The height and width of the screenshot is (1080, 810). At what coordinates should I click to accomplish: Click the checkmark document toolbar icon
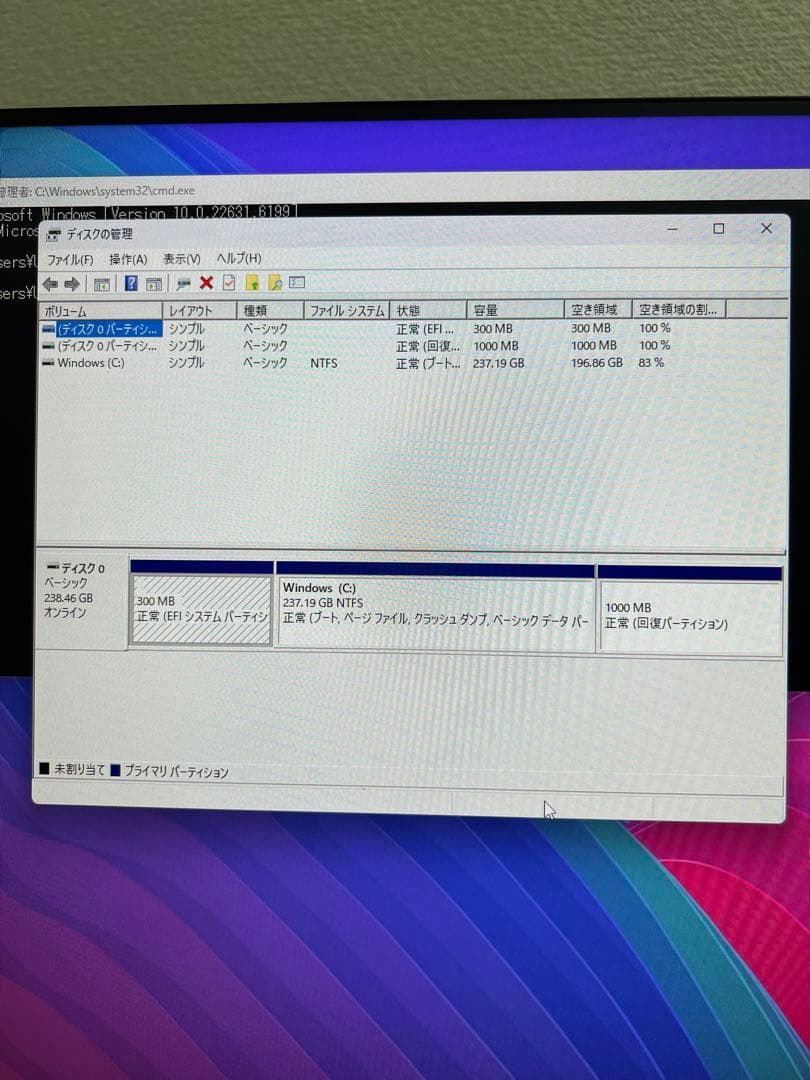228,284
